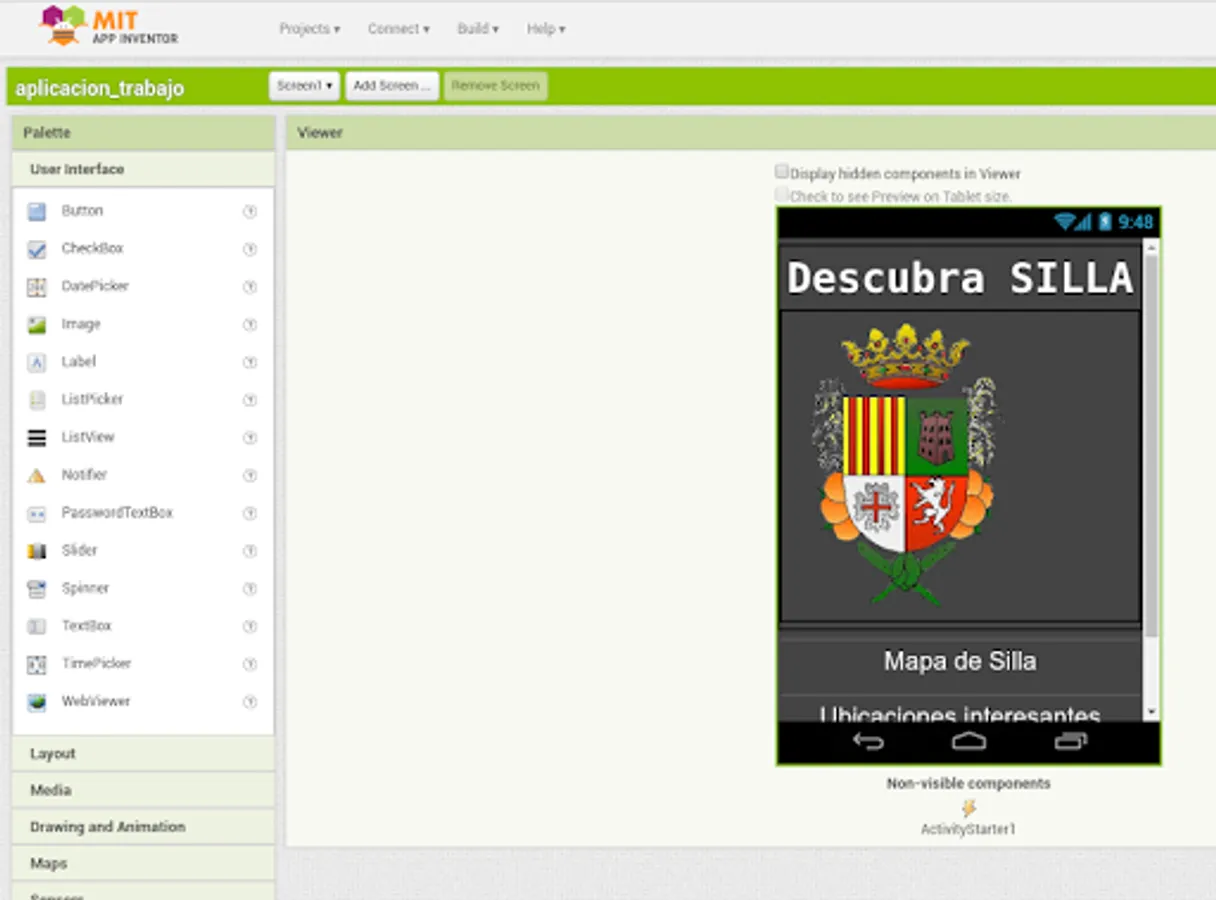Click the aplicacion_trabajo project name
This screenshot has width=1216, height=900.
coord(99,88)
